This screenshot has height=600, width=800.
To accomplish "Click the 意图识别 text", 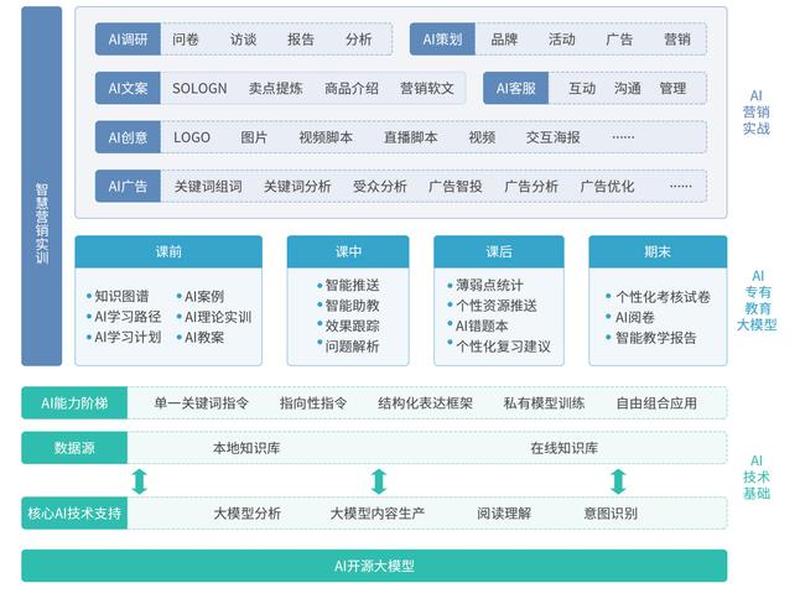I will [x=611, y=513].
